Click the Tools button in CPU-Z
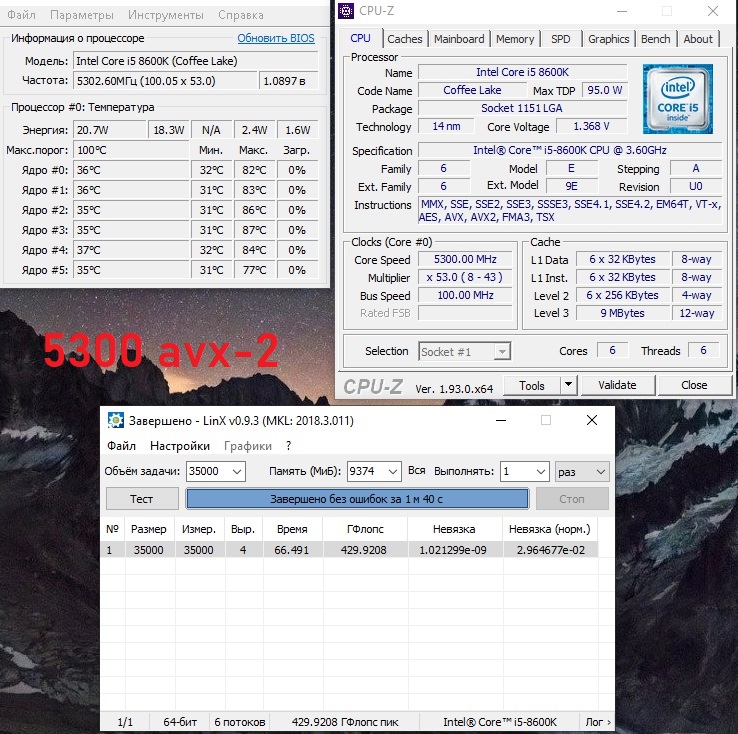 (532, 386)
